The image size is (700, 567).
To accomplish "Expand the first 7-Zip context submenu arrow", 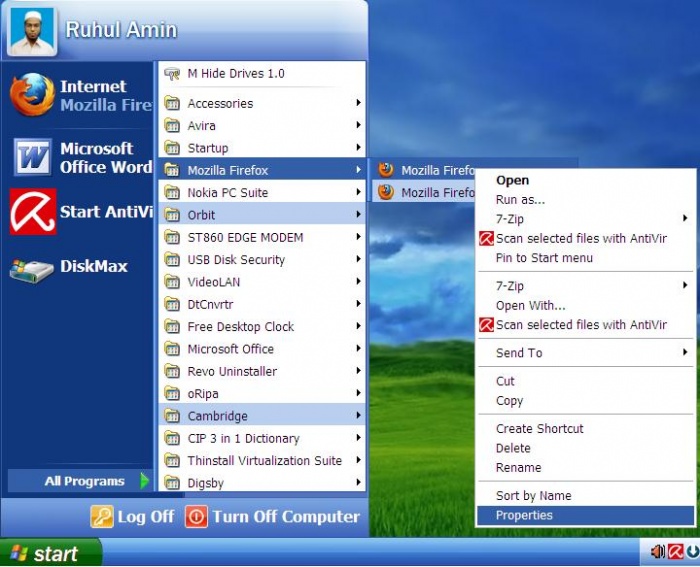I will [x=685, y=218].
